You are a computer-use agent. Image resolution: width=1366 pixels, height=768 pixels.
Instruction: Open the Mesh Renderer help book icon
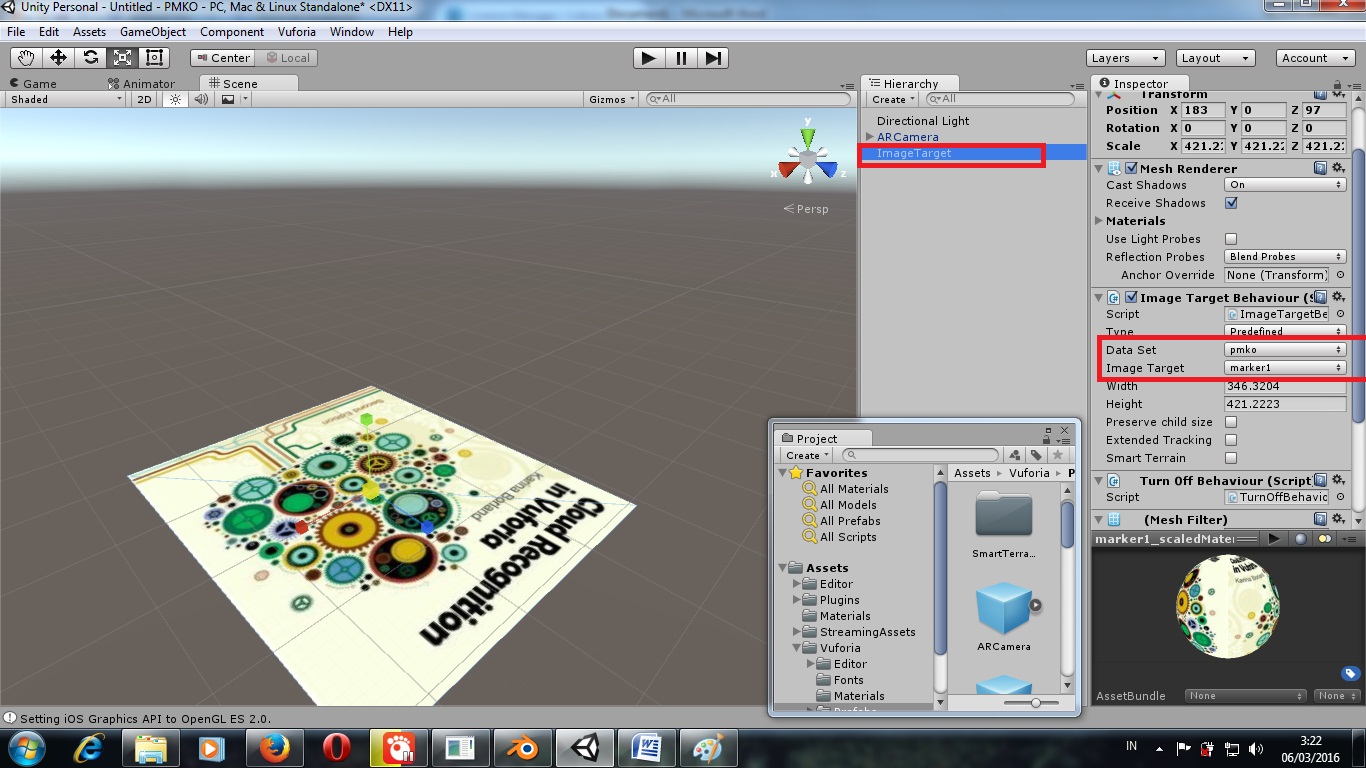1320,168
